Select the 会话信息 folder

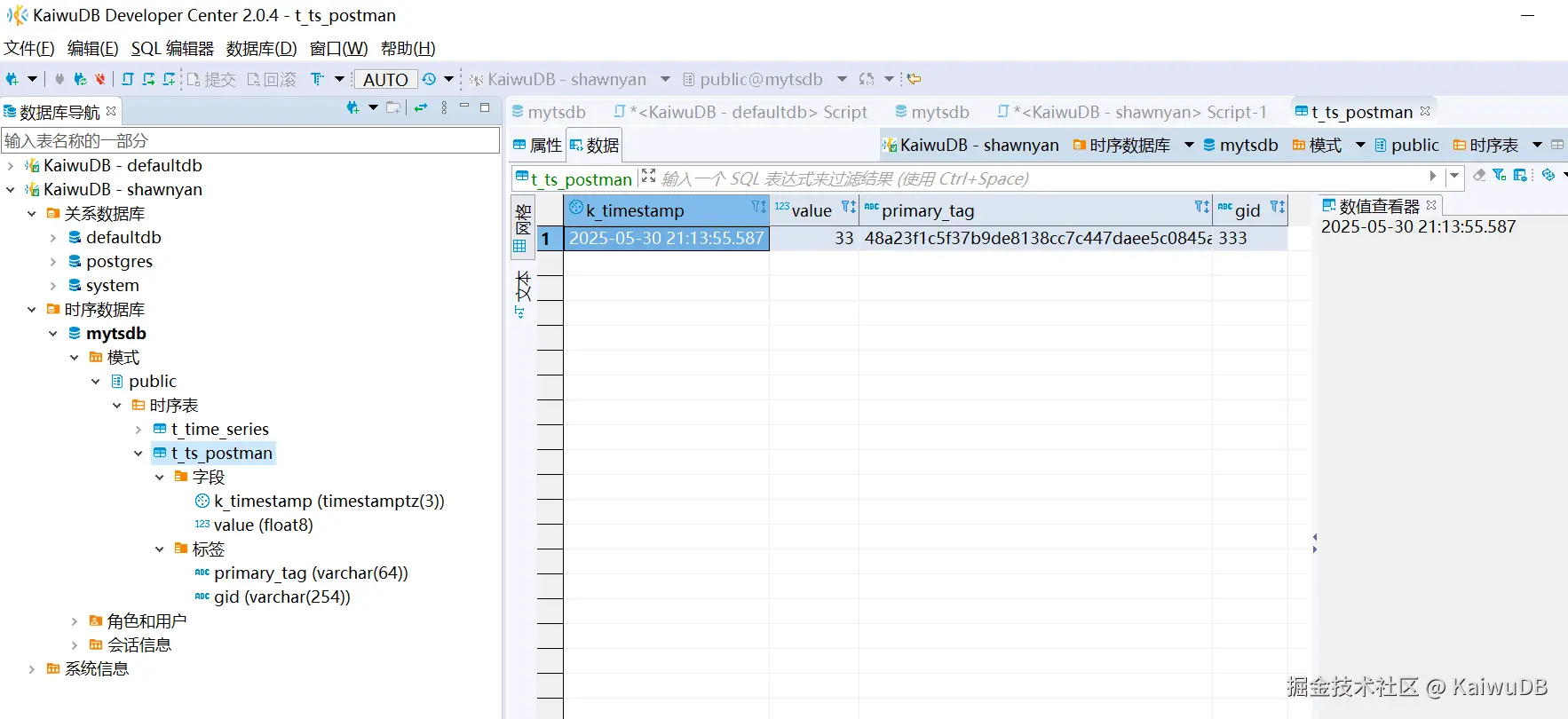[x=139, y=644]
